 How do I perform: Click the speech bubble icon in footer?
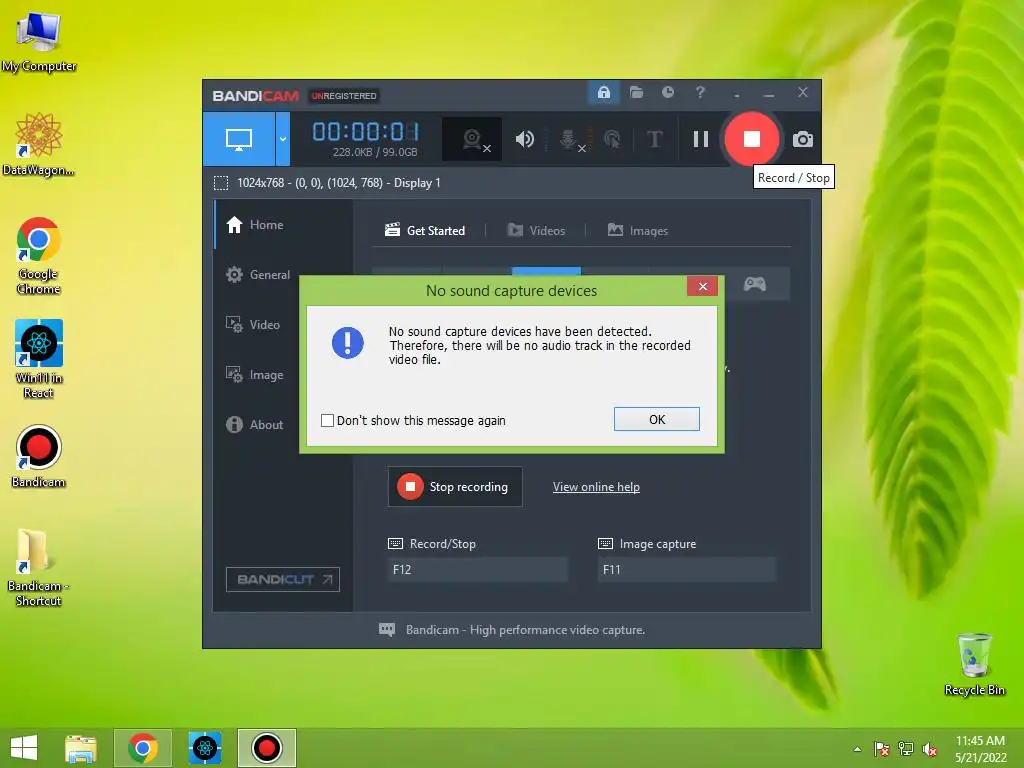tap(387, 630)
